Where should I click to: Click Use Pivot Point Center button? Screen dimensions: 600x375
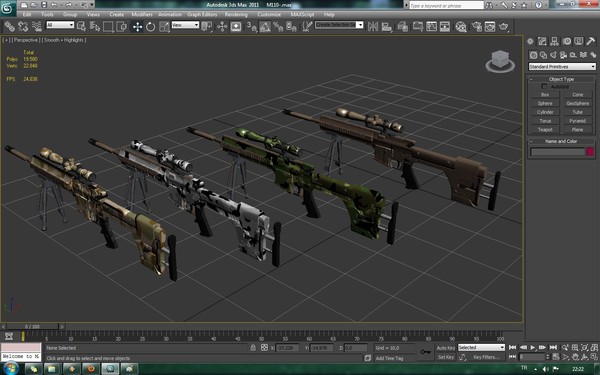pos(207,26)
